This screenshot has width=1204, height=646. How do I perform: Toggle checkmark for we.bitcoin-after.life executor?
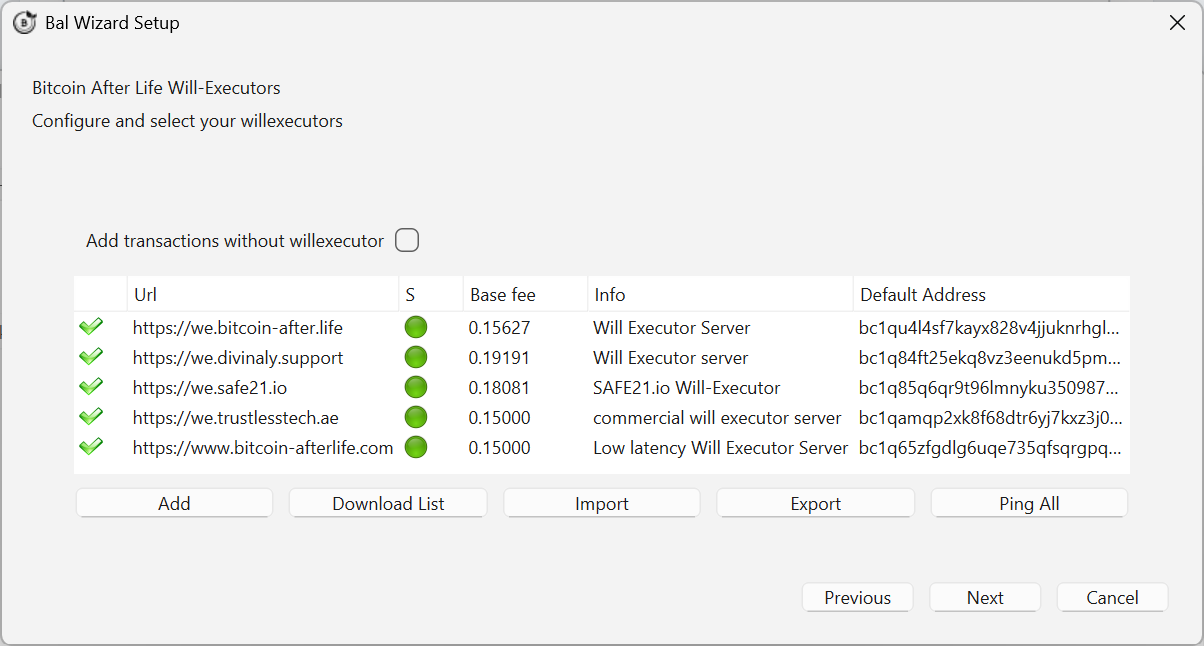click(91, 327)
